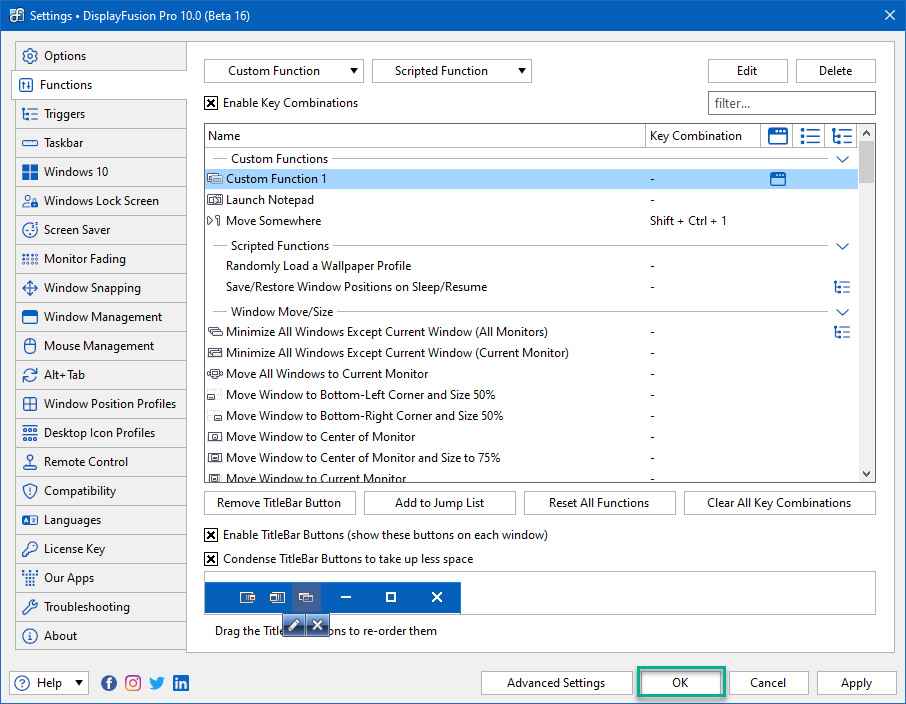
Task: Click the Delete button
Action: point(835,71)
